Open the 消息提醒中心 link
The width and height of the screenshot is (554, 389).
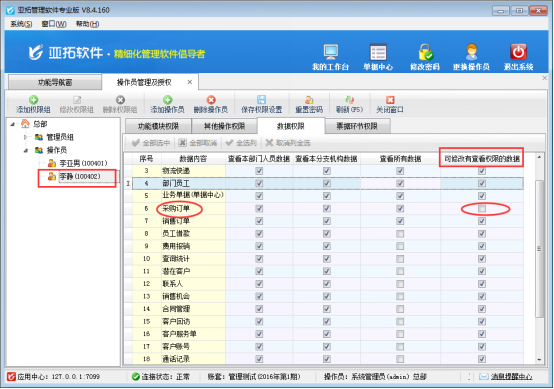(x=511, y=377)
